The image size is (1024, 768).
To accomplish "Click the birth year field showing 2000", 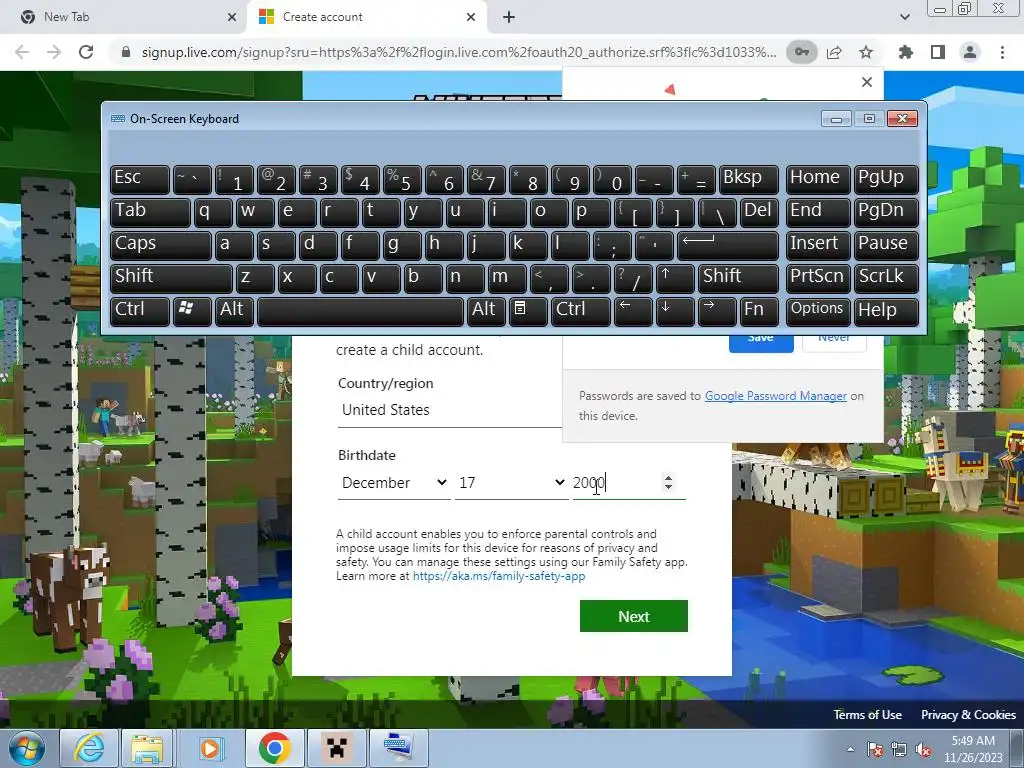I will pos(615,483).
